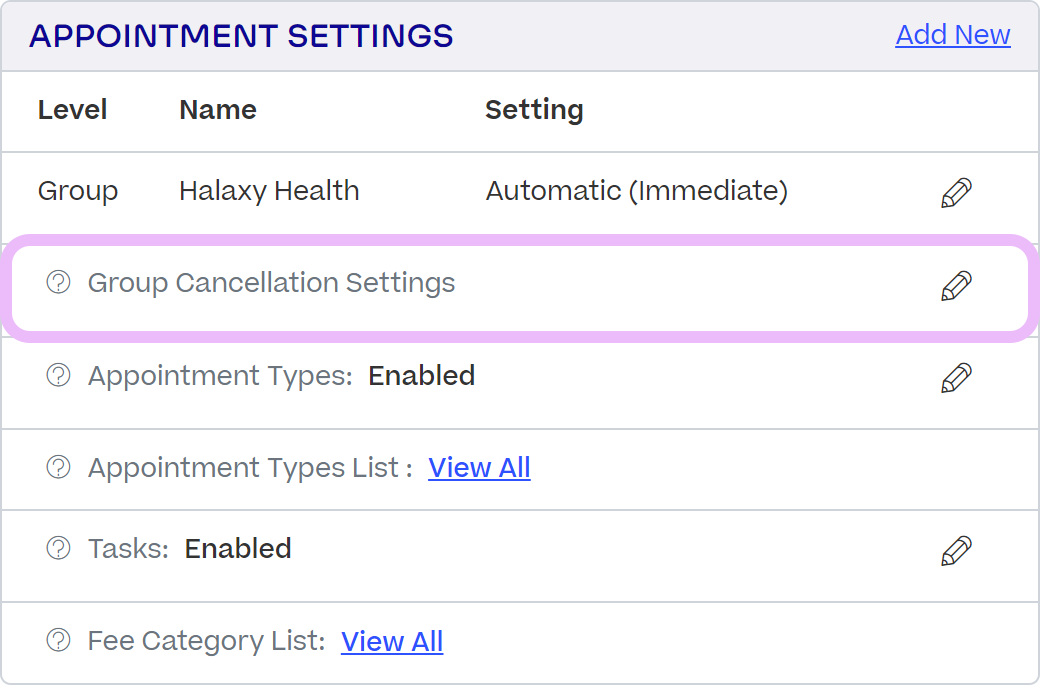
Task: Click the Tasks Enabled status text
Action: point(238,548)
